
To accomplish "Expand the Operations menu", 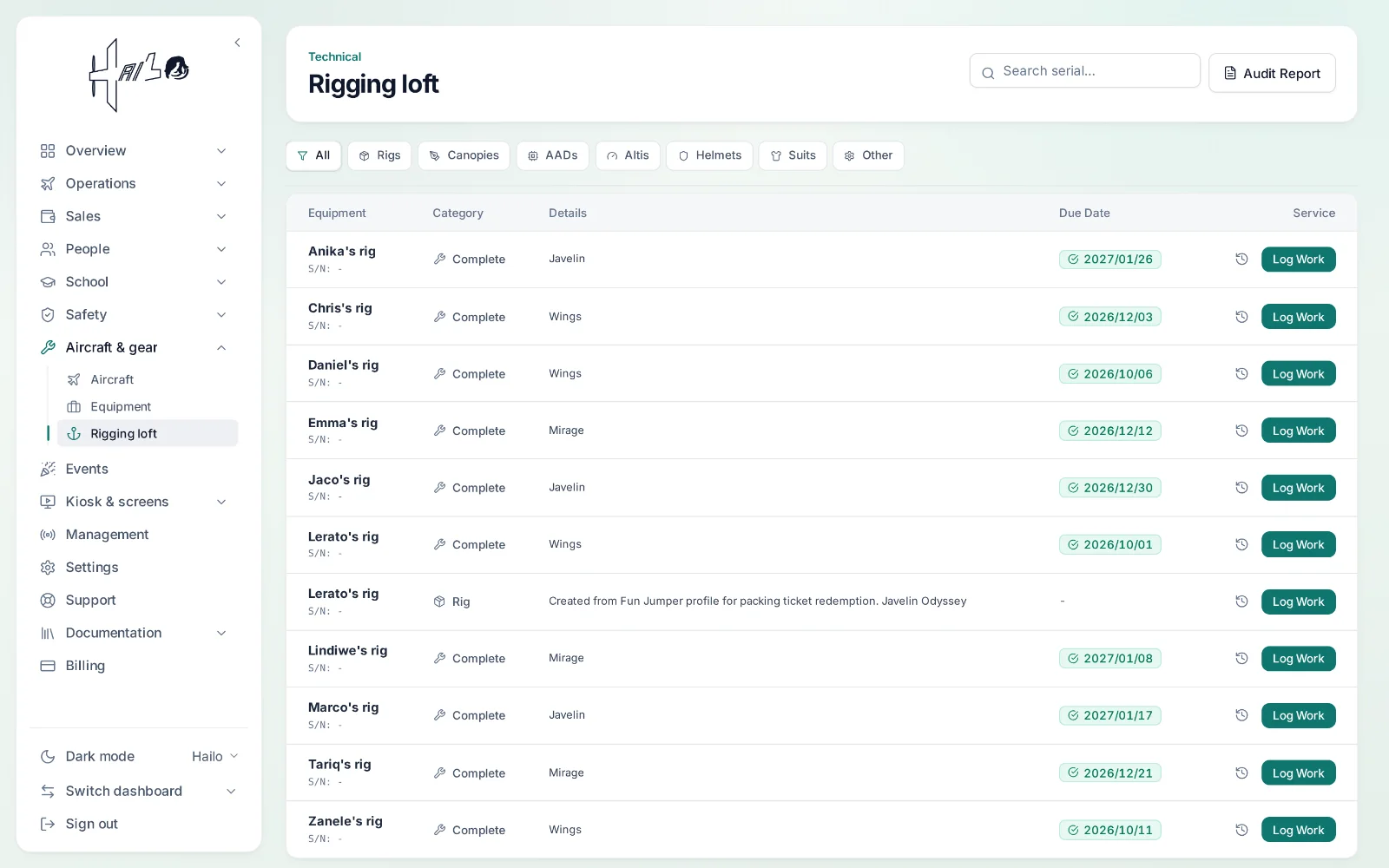I will pos(221,184).
